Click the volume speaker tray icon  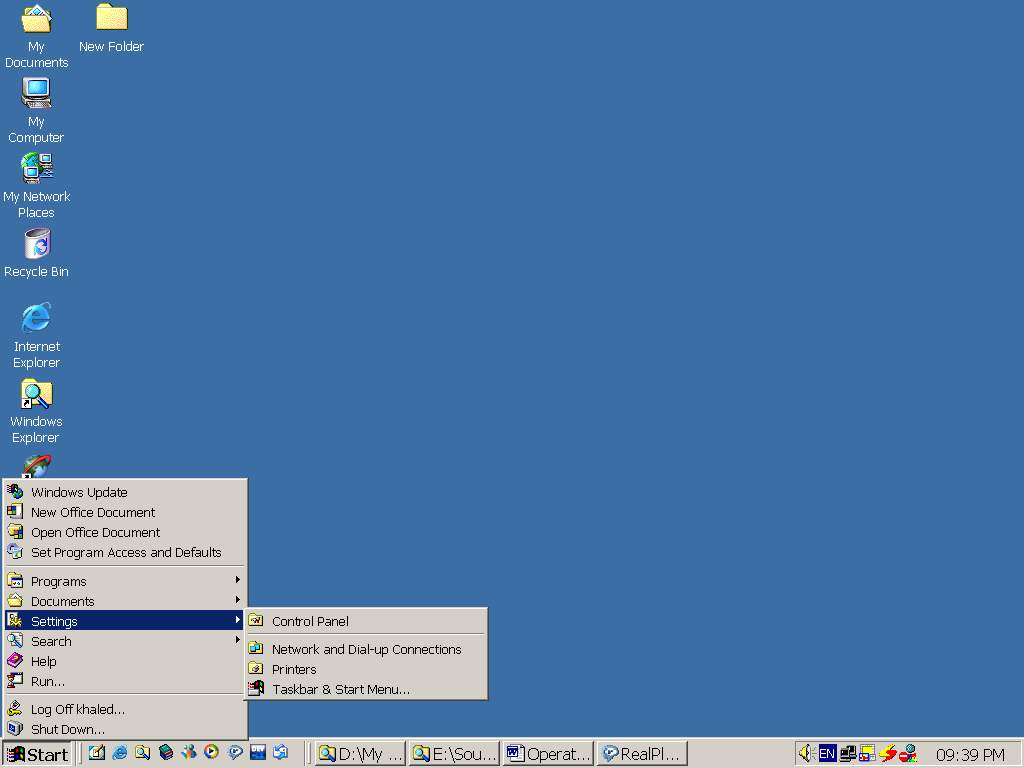(x=806, y=754)
